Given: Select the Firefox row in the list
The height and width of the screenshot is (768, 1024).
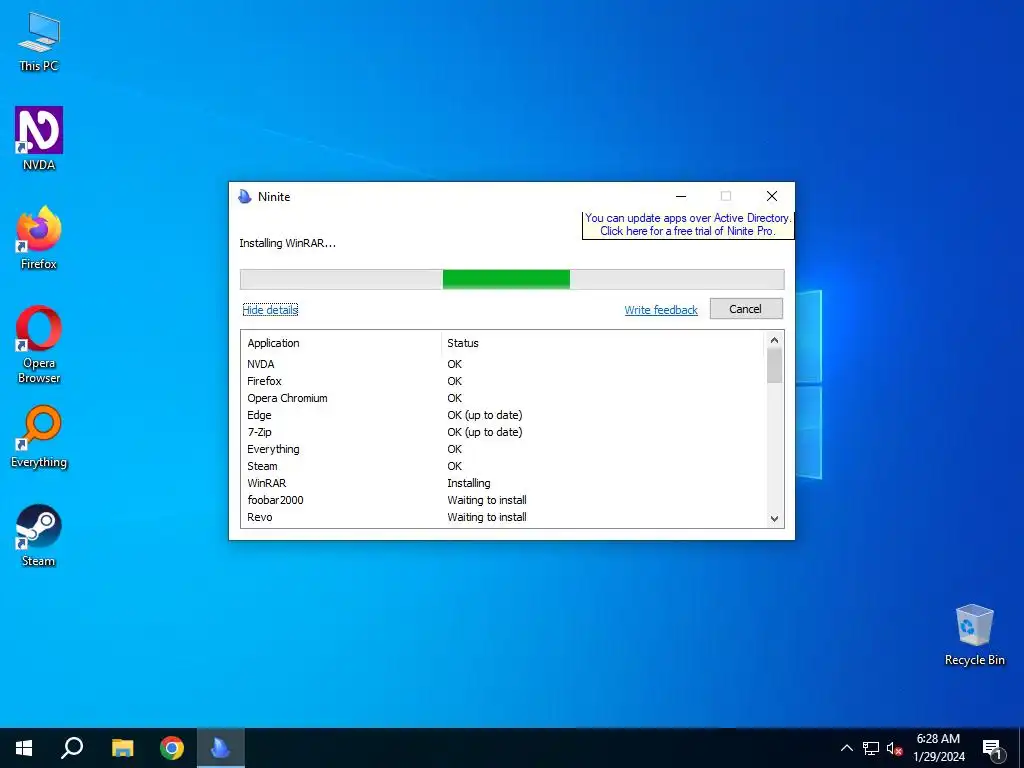Looking at the screenshot, I should [503, 381].
